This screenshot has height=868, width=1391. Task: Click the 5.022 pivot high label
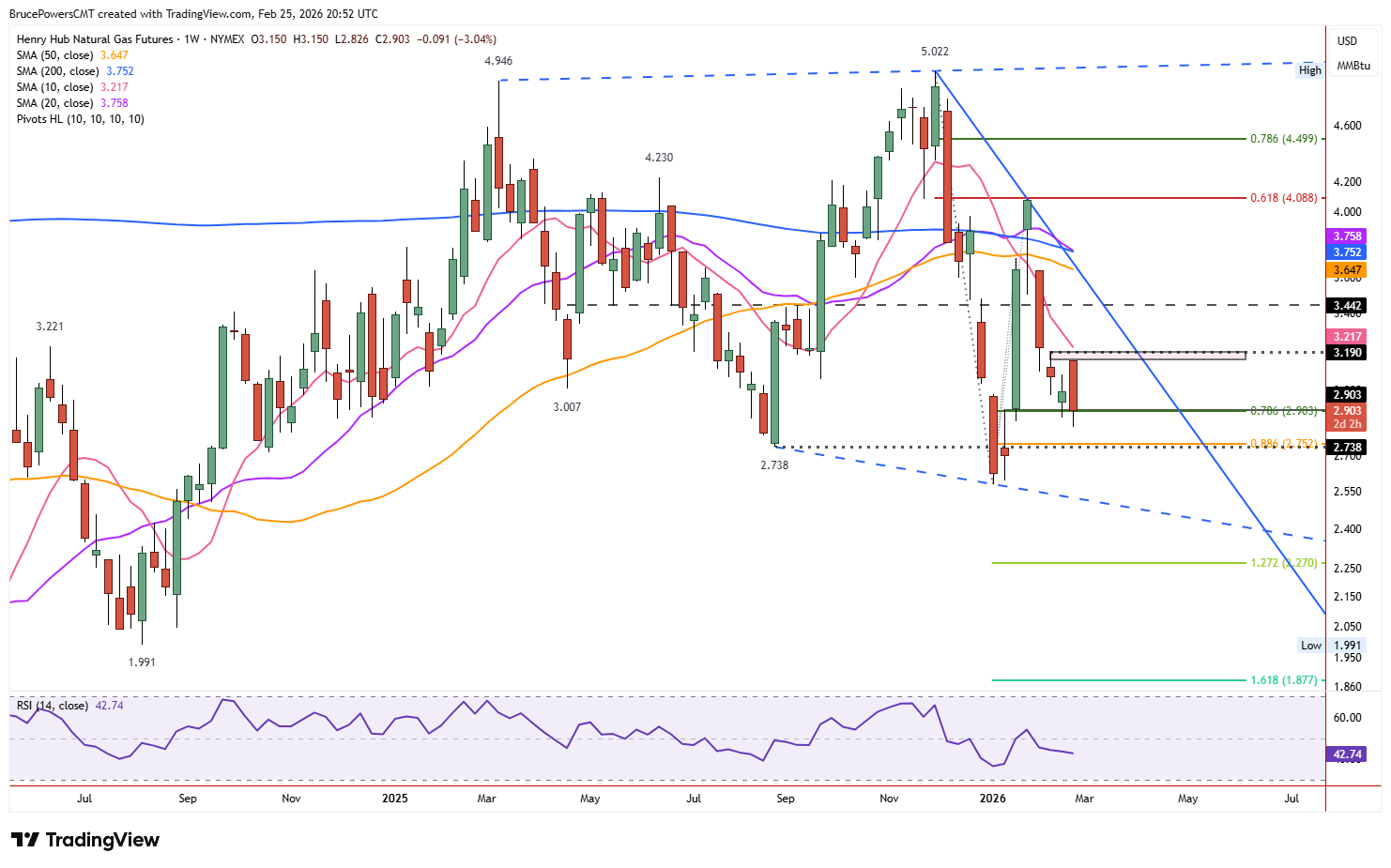tap(935, 52)
